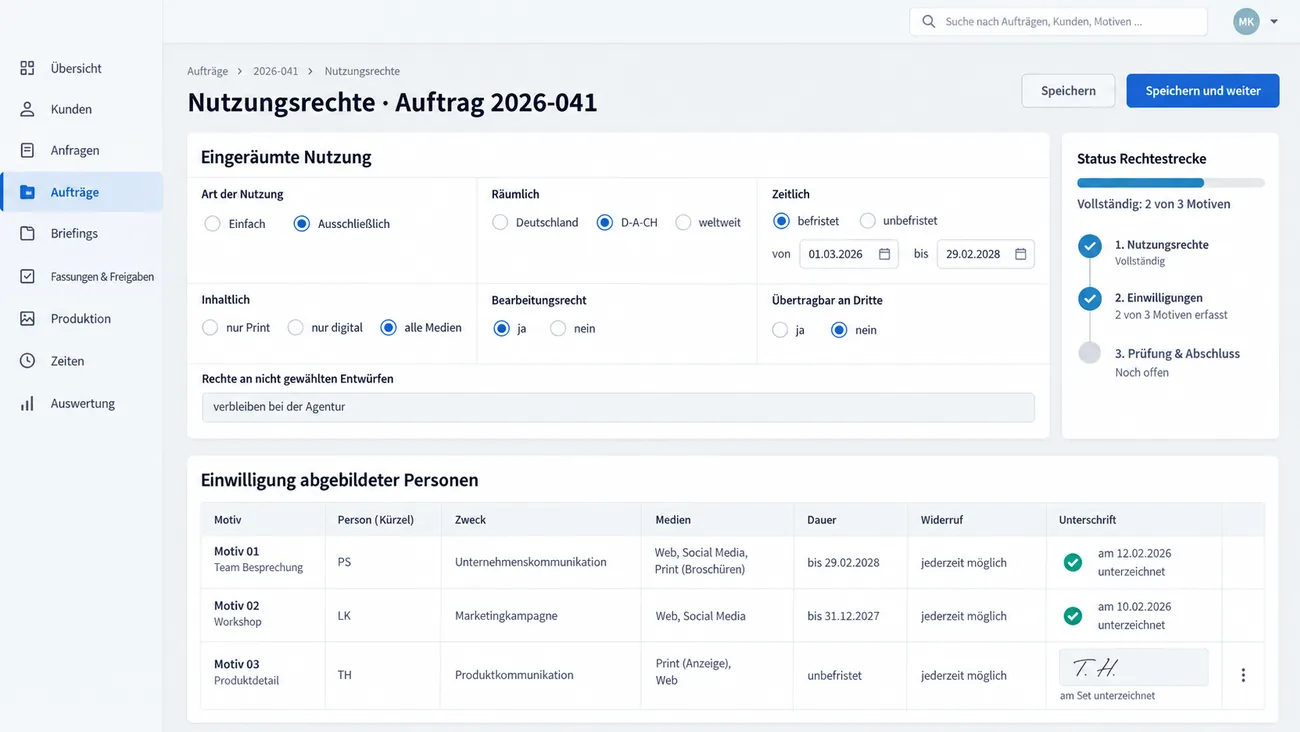Choose Deutschland as territory
This screenshot has height=732, width=1300.
pyautogui.click(x=500, y=223)
